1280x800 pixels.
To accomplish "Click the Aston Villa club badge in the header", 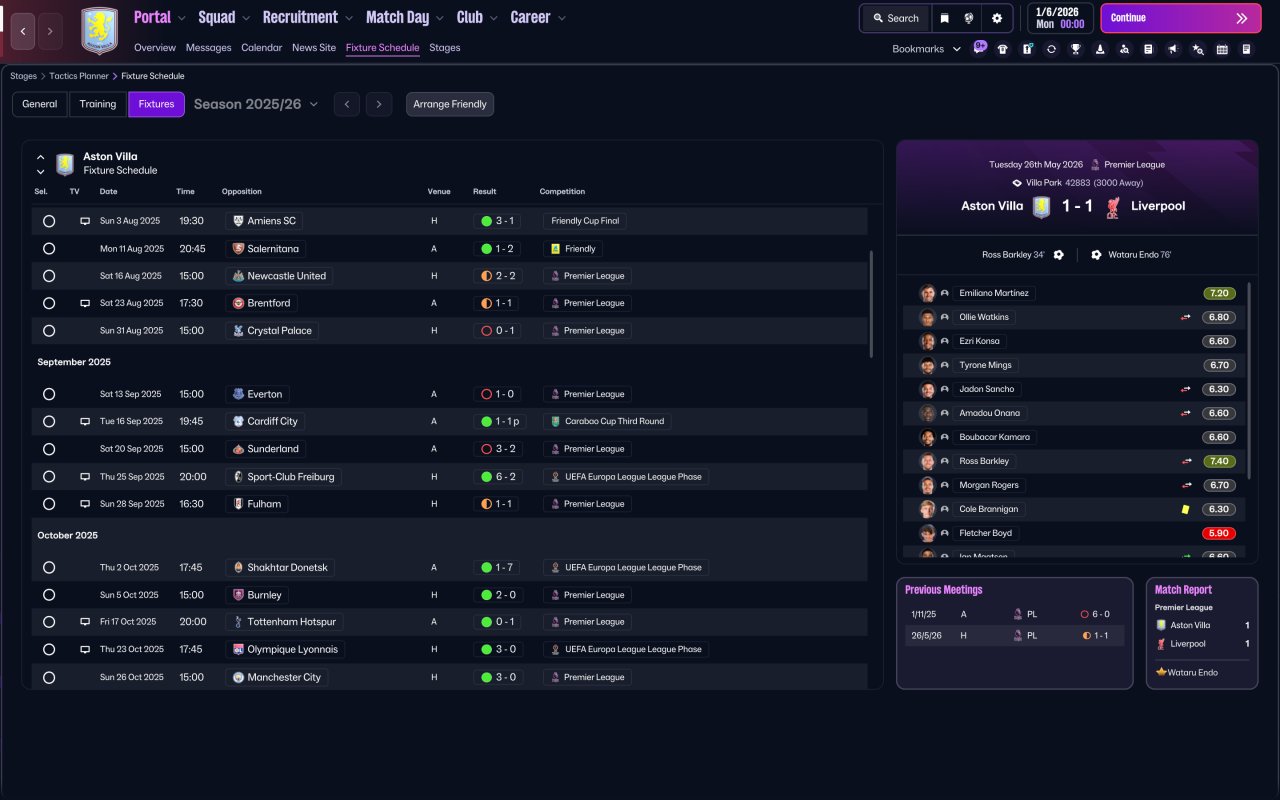I will click(x=99, y=31).
